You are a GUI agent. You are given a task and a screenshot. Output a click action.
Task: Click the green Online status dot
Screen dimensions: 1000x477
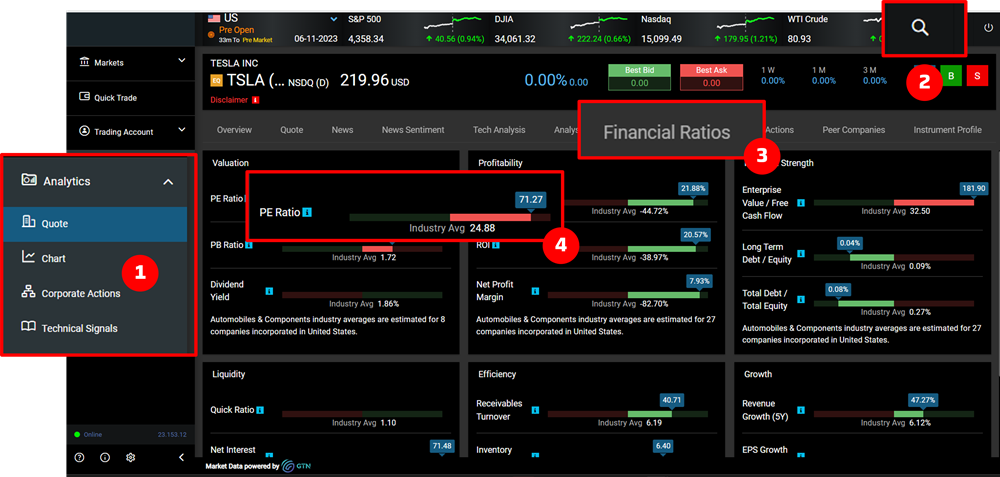point(77,435)
